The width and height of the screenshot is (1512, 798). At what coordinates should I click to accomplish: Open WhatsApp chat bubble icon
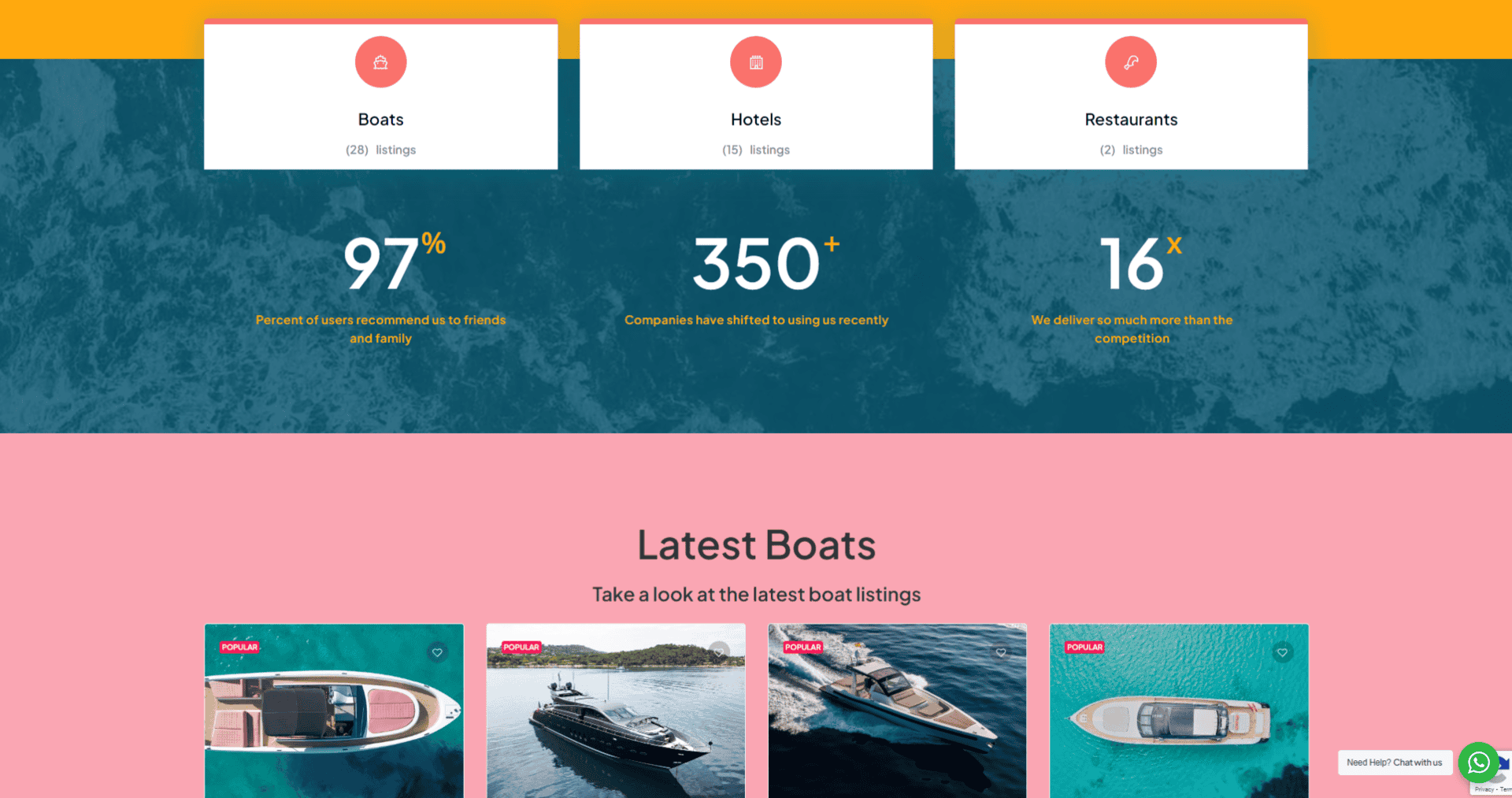pos(1478,762)
